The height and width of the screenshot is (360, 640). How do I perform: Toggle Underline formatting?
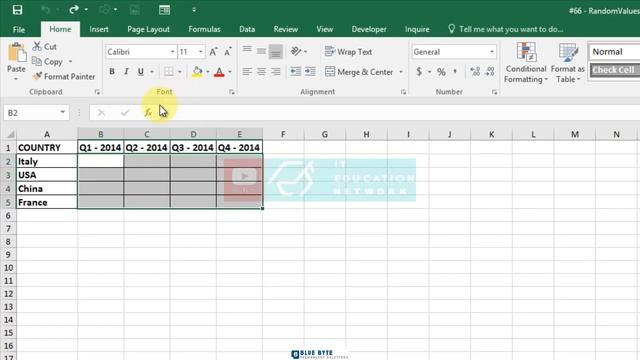coord(141,72)
